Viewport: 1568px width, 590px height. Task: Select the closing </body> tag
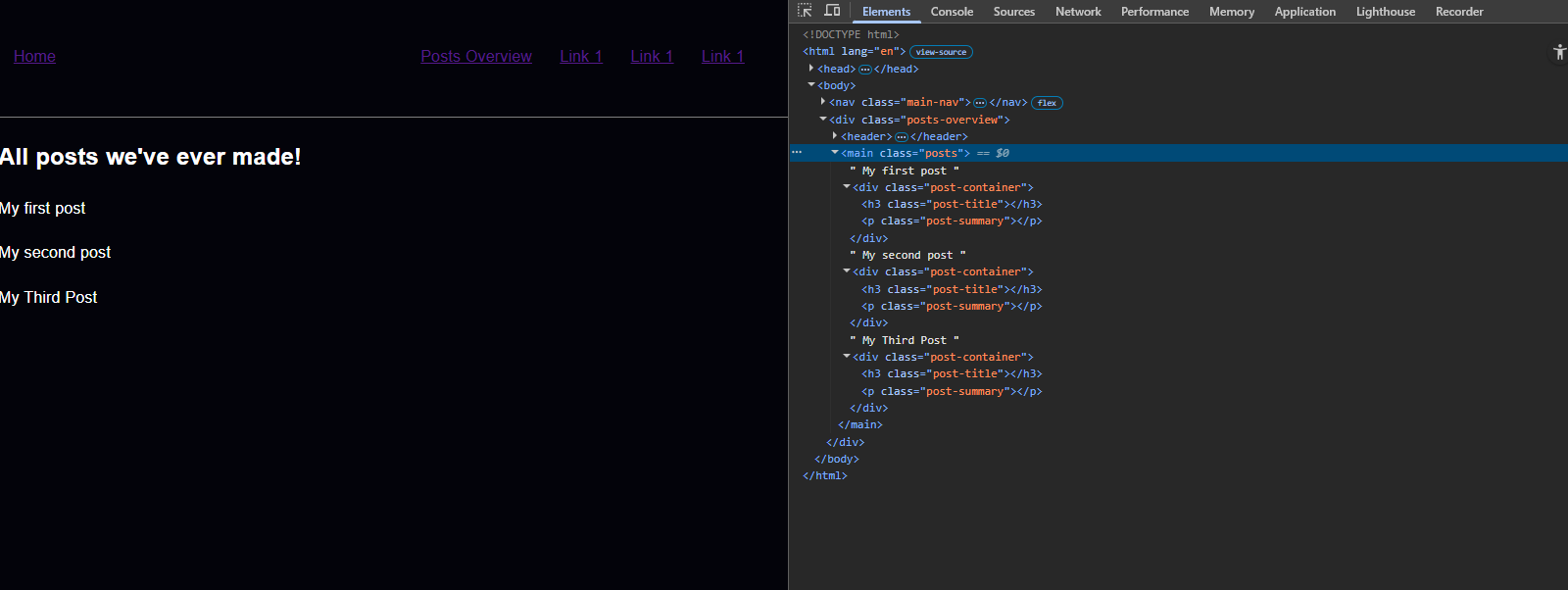coord(837,459)
